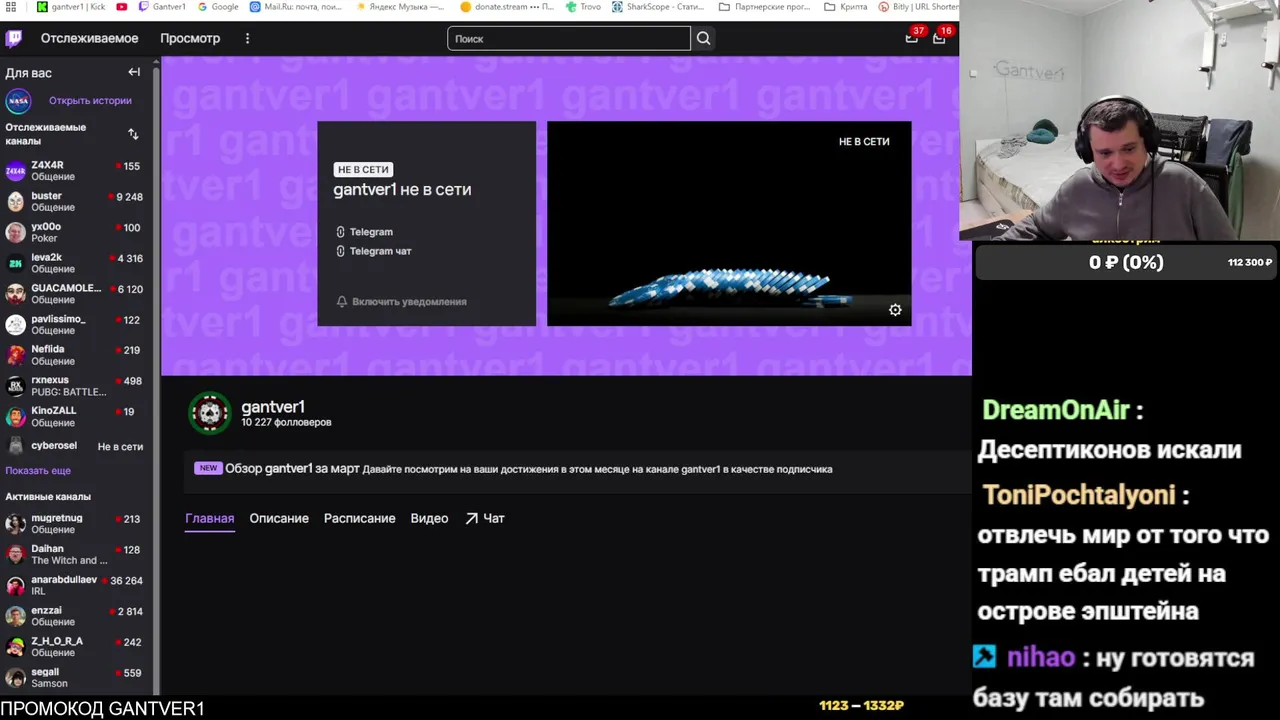
Task: Click the gantver1 poker chip avatar
Action: (x=210, y=413)
